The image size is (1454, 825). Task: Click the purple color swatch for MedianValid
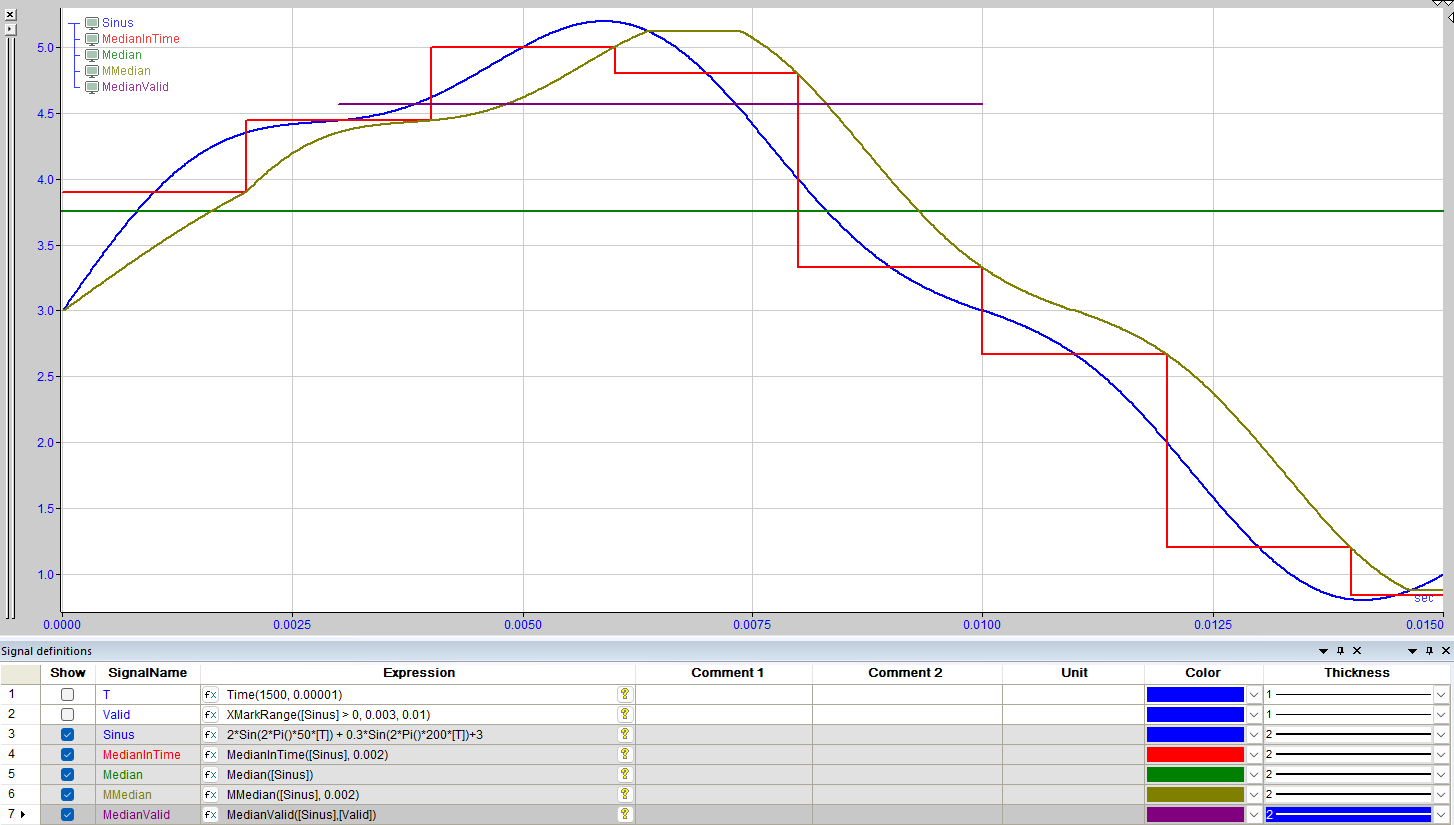pyautogui.click(x=1195, y=814)
